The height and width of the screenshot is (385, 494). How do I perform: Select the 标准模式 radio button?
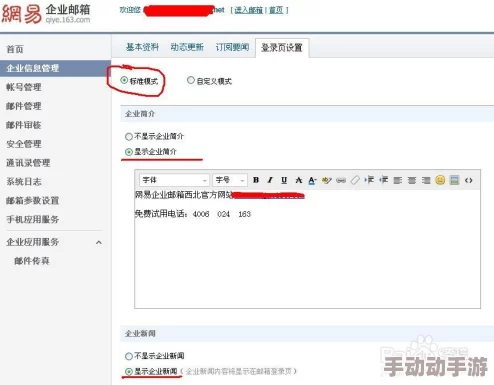click(x=124, y=80)
